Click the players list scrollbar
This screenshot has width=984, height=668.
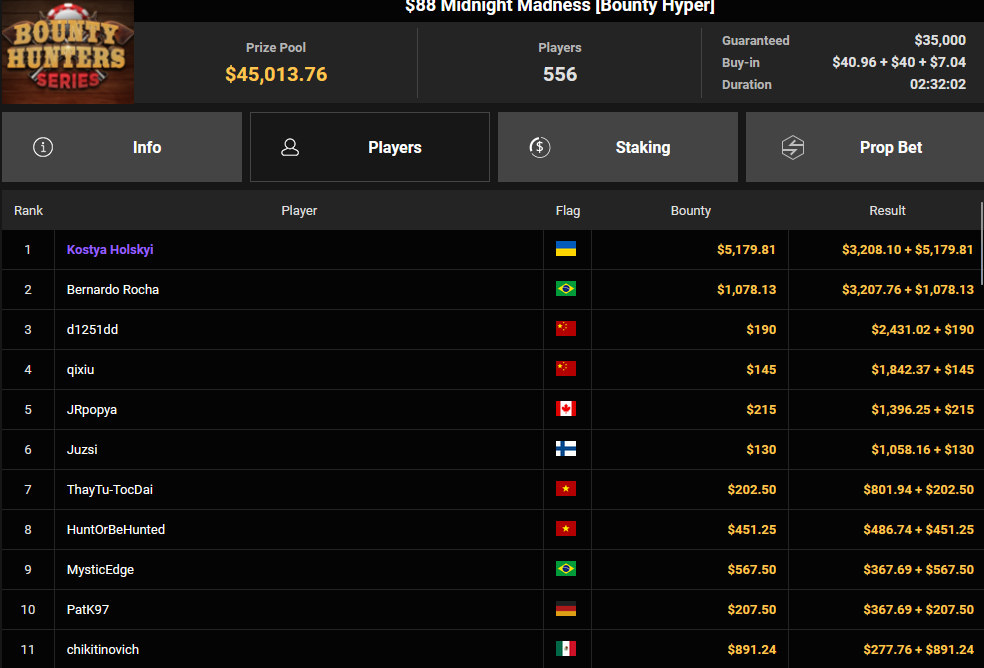click(x=981, y=244)
